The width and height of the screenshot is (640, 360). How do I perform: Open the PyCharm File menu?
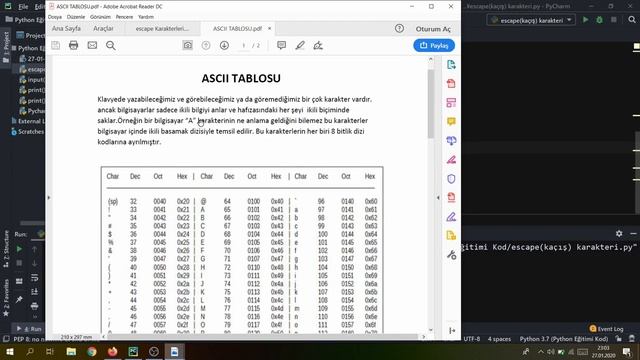pos(23,7)
